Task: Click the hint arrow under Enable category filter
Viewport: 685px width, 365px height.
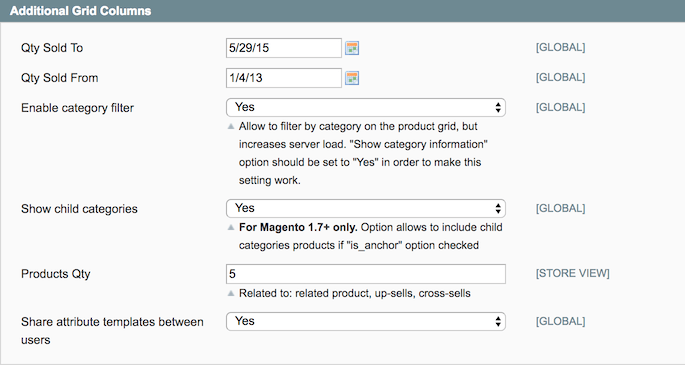Action: (231, 127)
